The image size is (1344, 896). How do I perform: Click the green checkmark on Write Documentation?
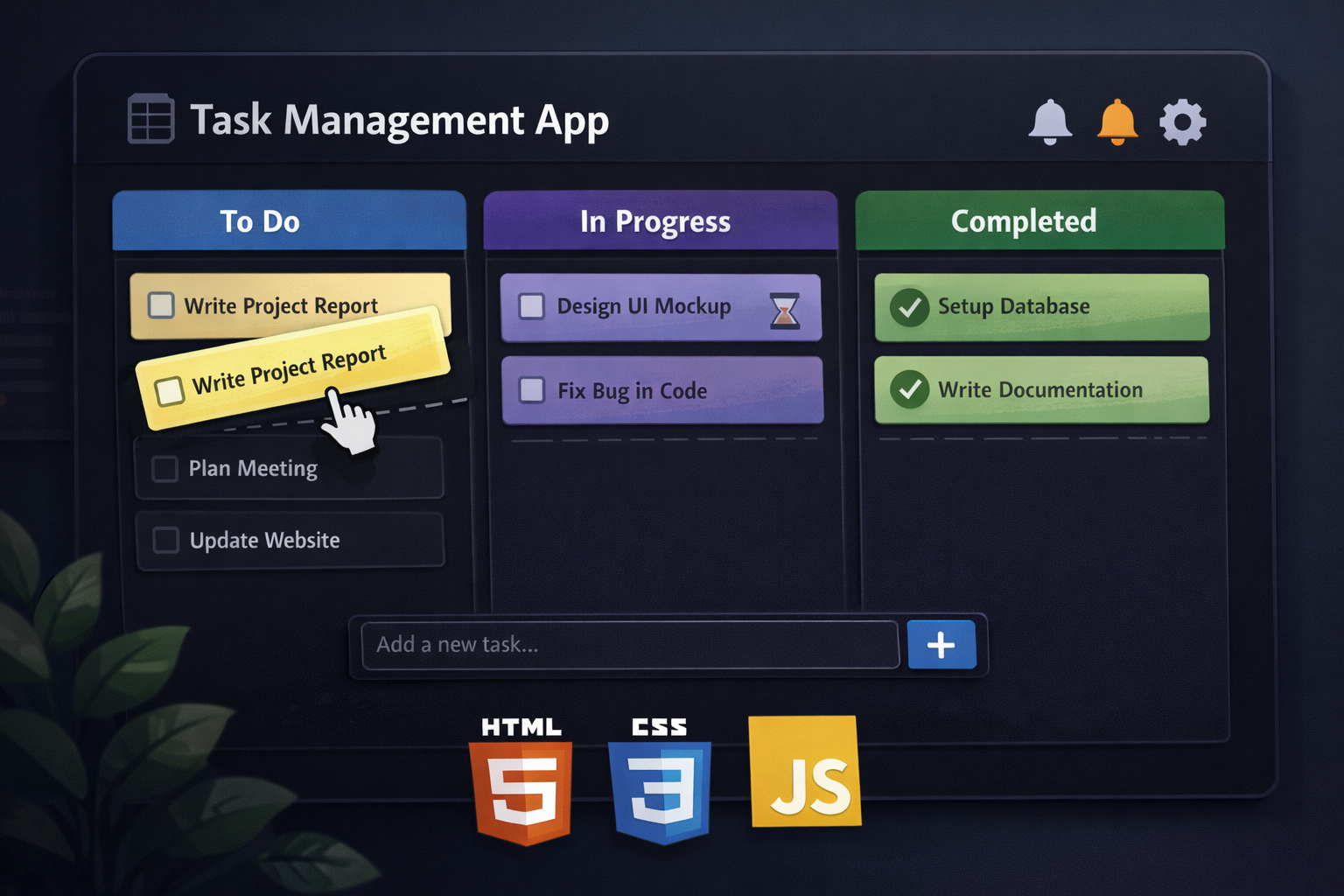[910, 389]
